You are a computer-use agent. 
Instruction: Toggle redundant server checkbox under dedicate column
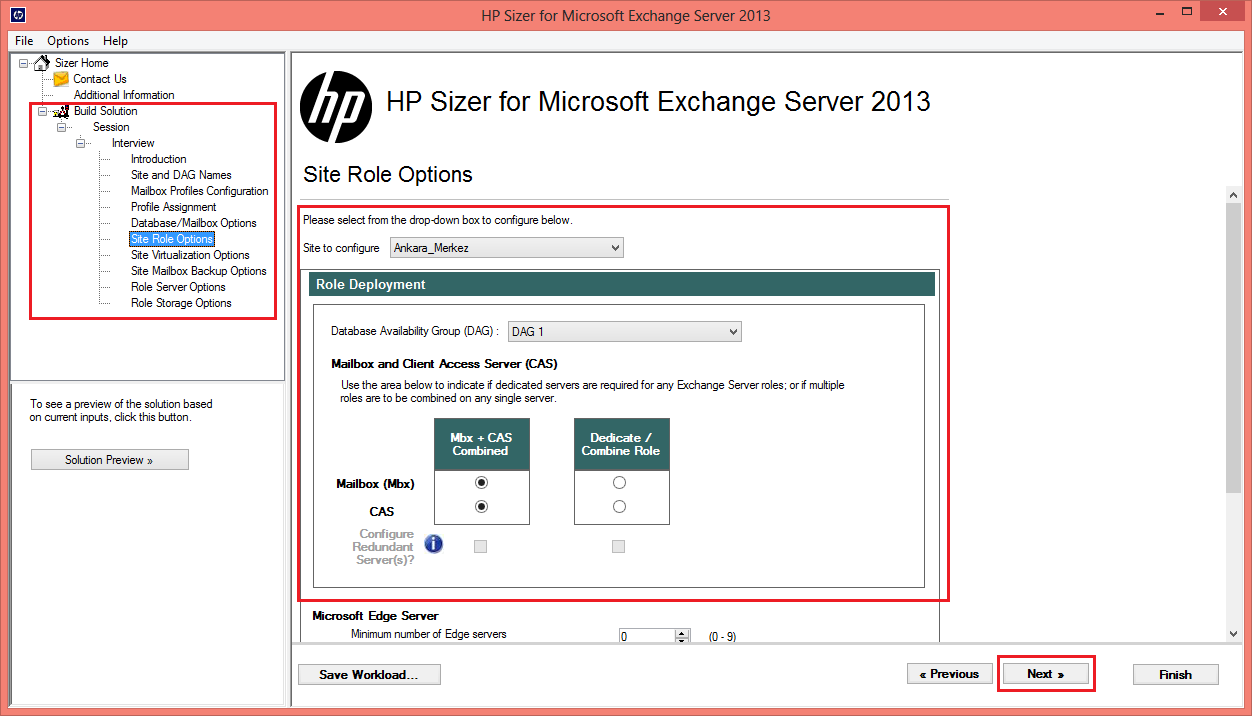click(x=618, y=547)
